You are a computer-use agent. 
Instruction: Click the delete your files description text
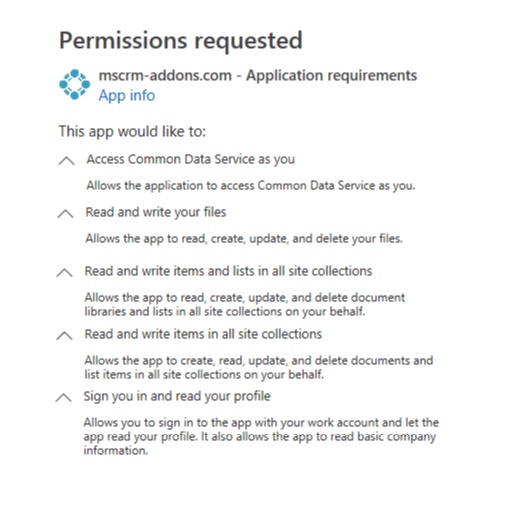(244, 239)
